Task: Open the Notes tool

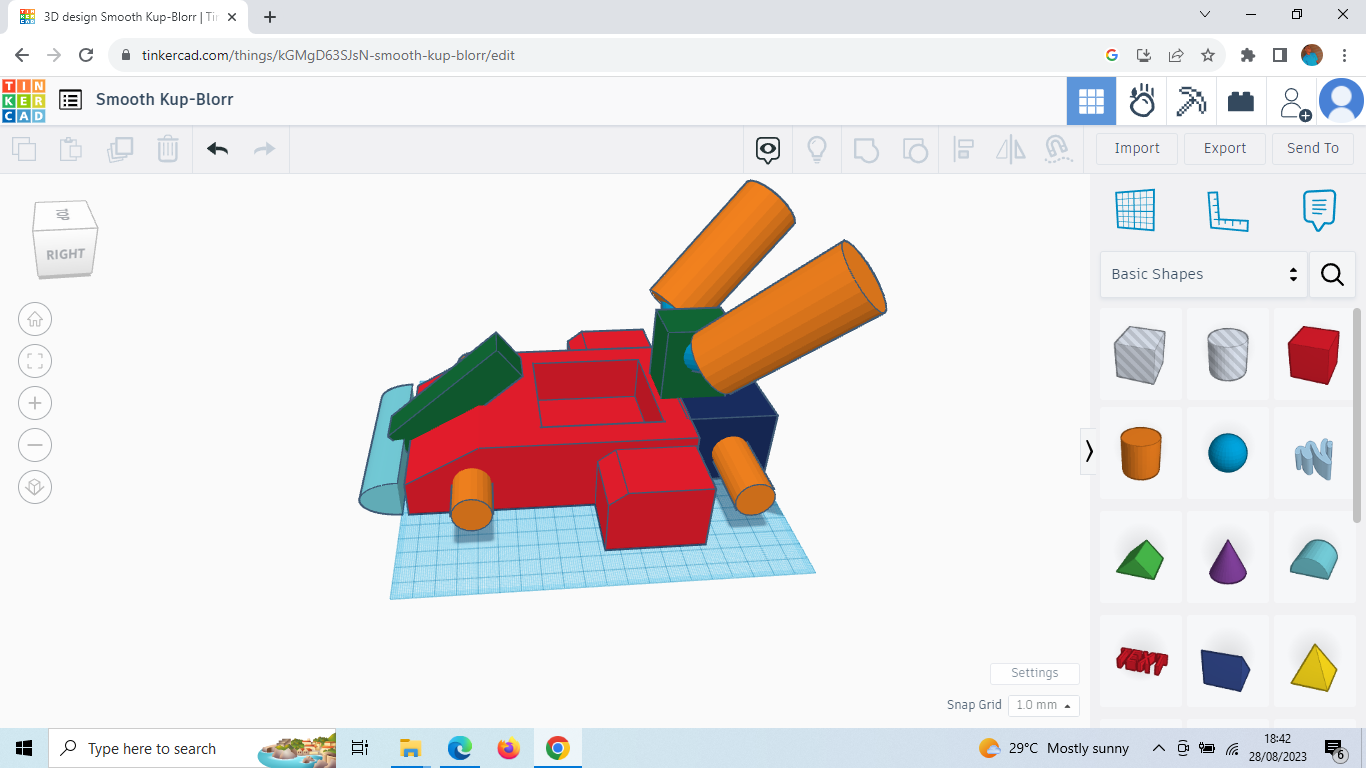Action: [x=1318, y=210]
